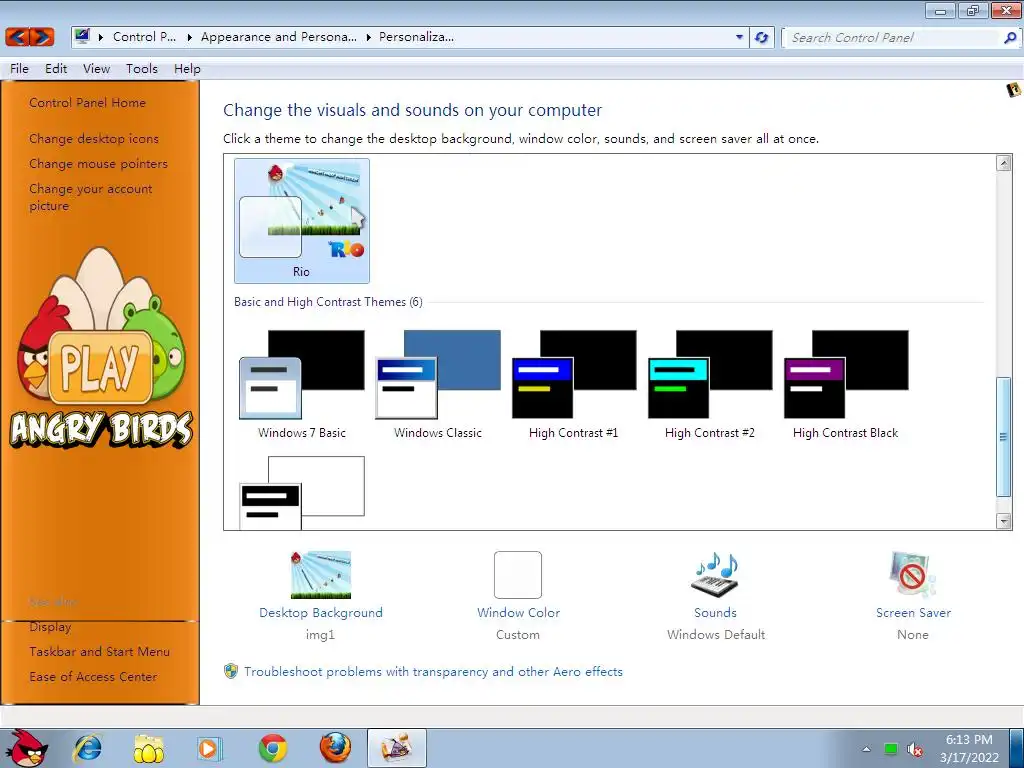Open help icon at top right
Screen dimensions: 1024x768
point(1013,89)
